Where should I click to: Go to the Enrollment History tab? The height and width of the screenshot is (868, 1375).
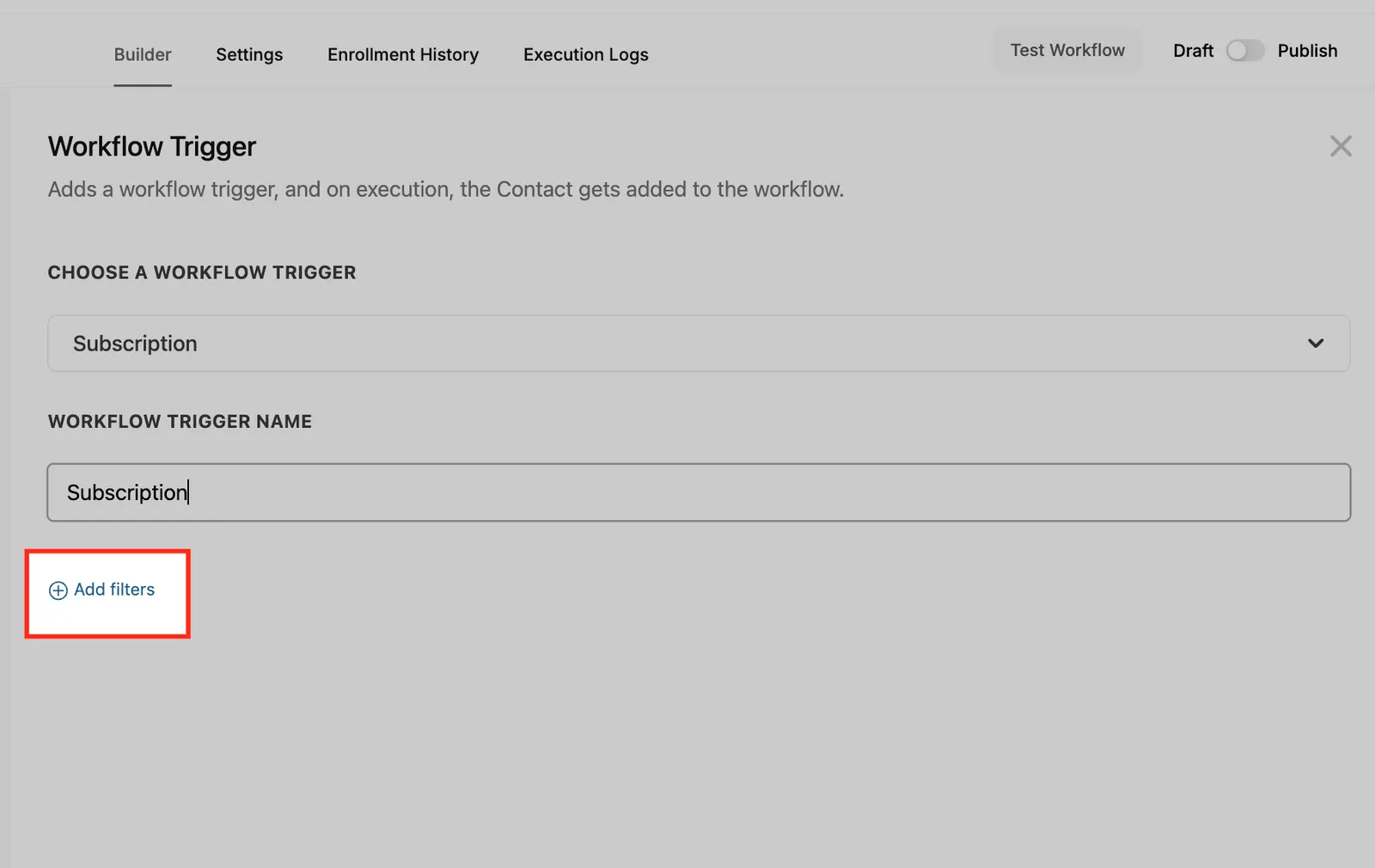403,54
